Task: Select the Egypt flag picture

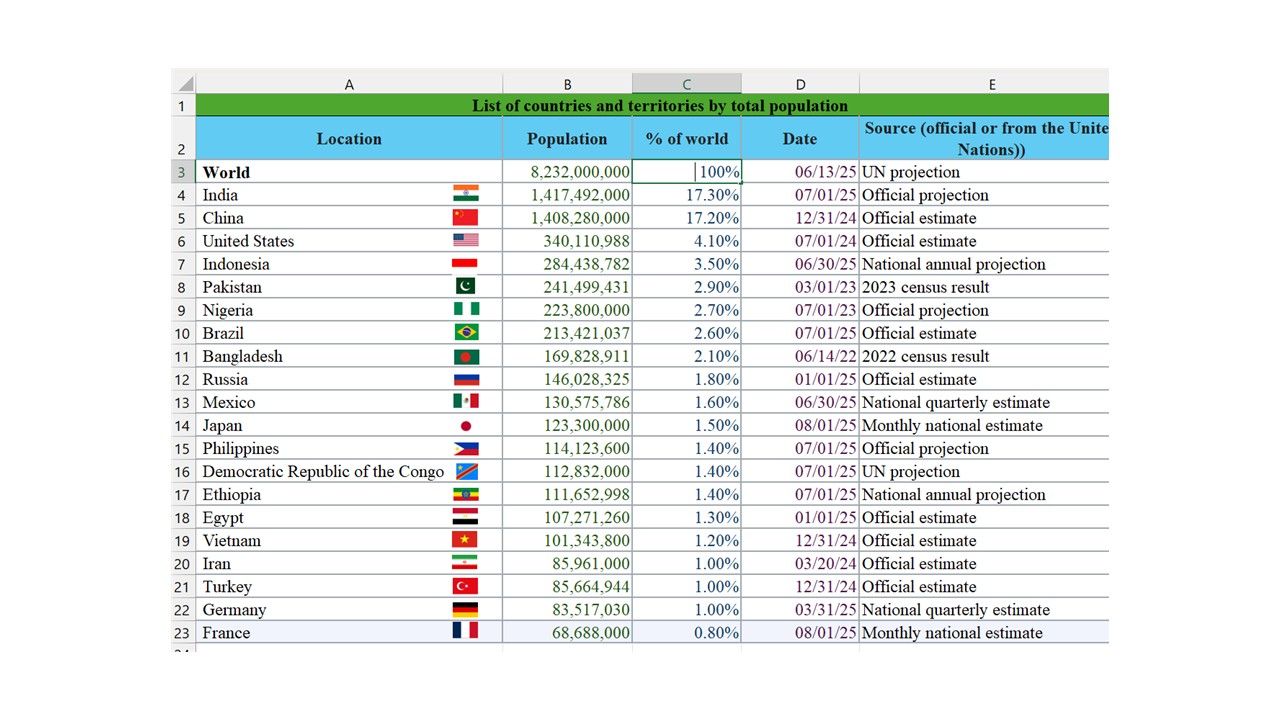Action: tap(465, 517)
